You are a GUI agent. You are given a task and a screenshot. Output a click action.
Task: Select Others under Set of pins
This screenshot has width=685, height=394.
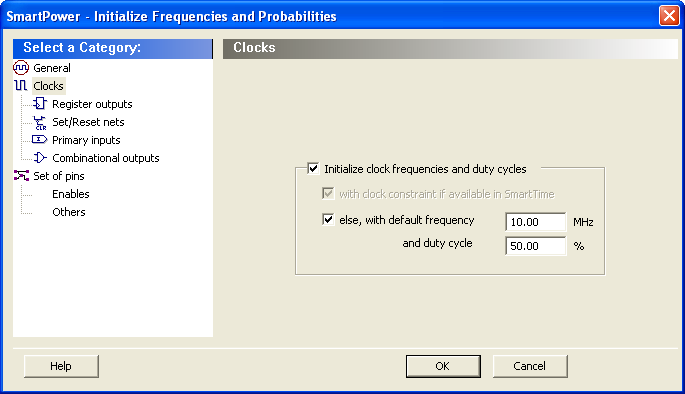point(69,212)
